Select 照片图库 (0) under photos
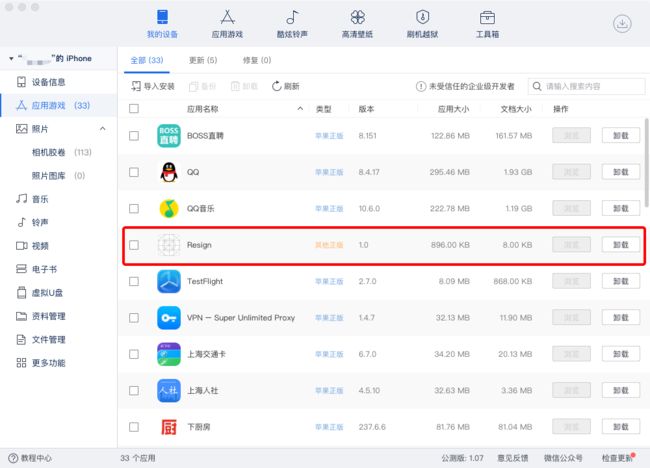650x468 pixels. click(58, 176)
